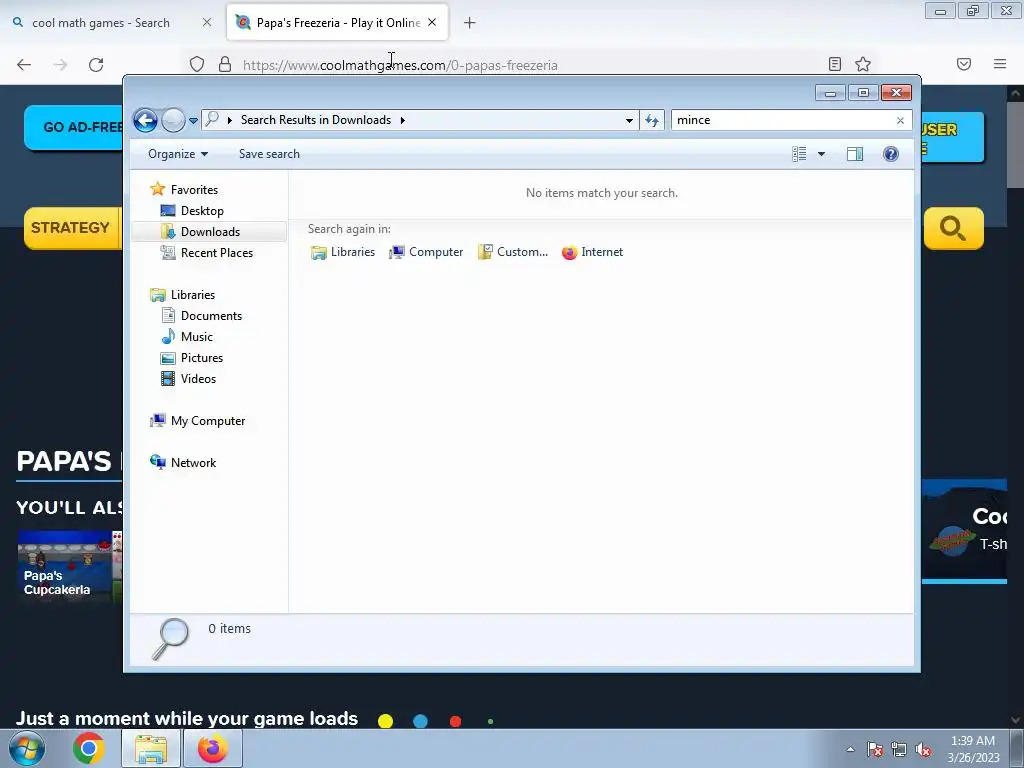Expand the address bar previous locations dropdown

(629, 120)
